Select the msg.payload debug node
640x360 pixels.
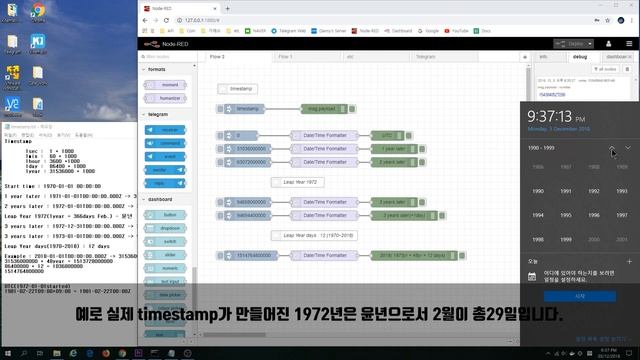(324, 109)
